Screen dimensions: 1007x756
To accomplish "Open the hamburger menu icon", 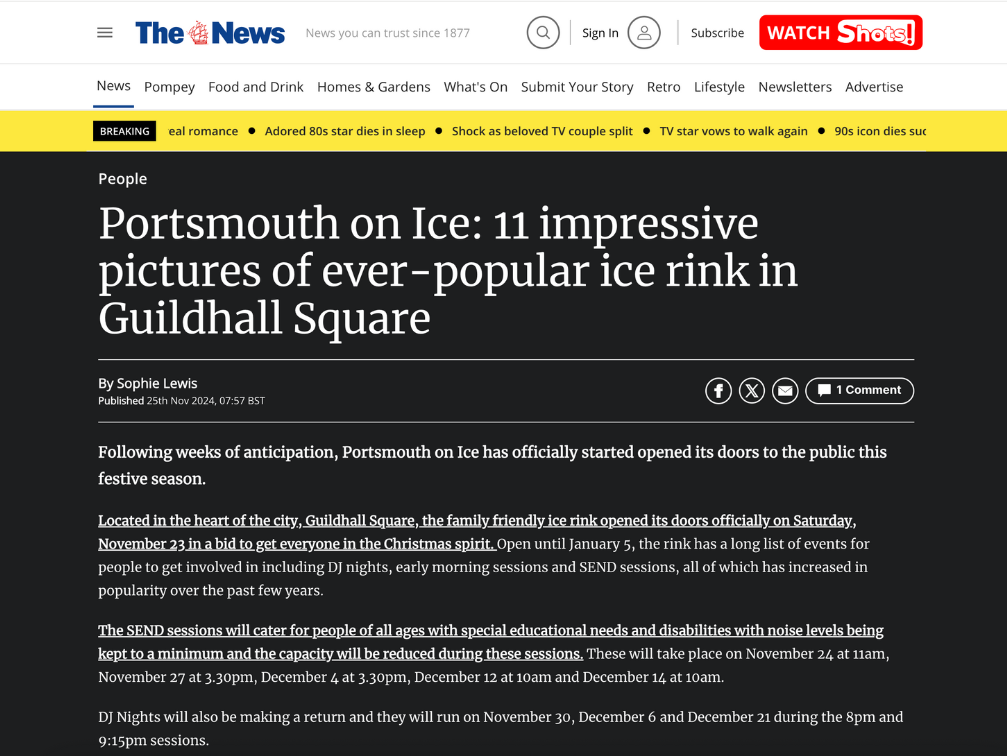I will (105, 33).
